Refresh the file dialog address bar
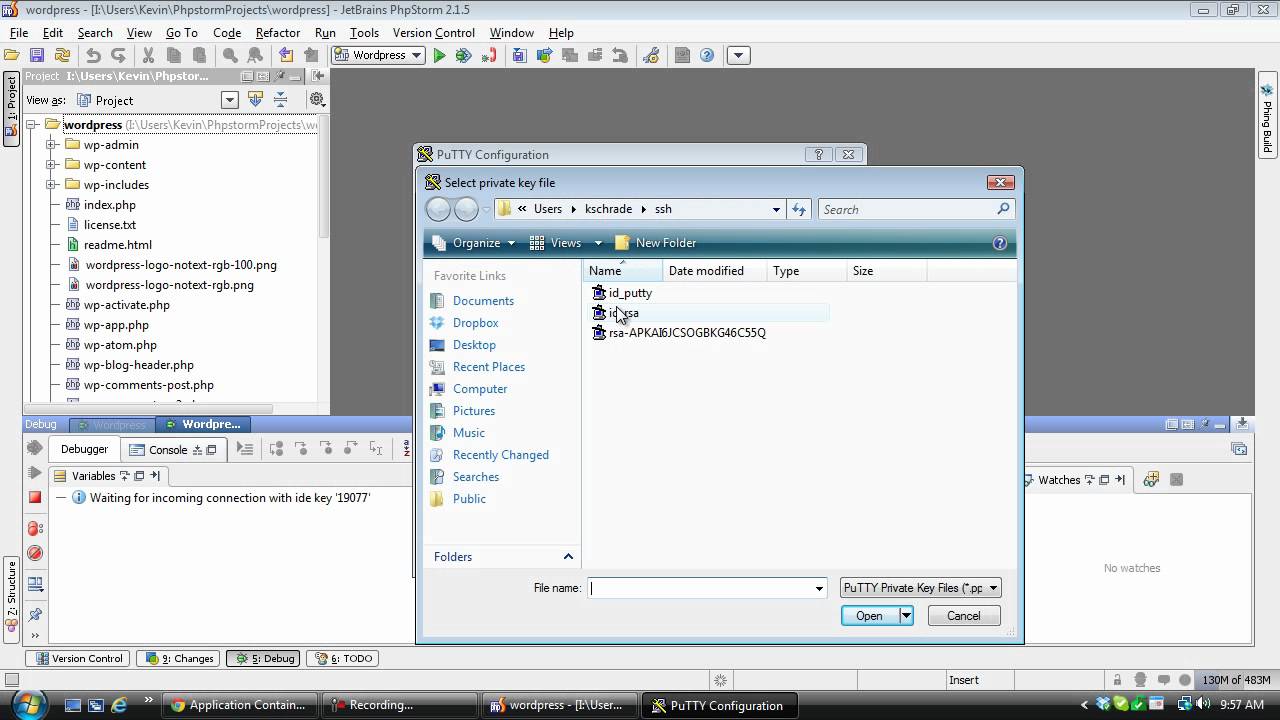This screenshot has width=1280, height=720. point(798,209)
